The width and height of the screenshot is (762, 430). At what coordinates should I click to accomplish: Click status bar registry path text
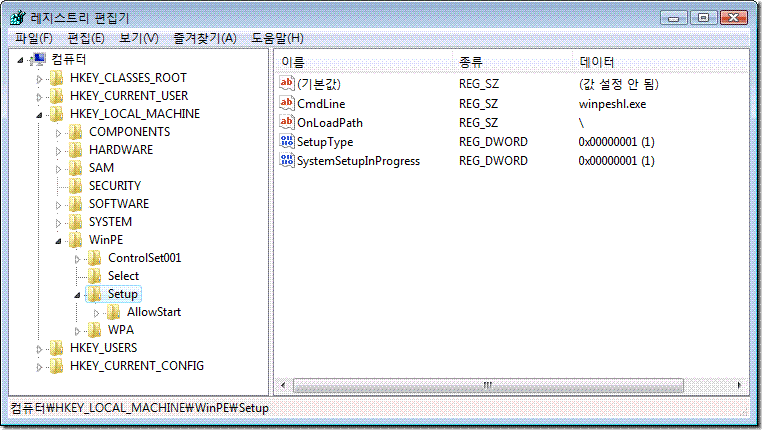click(139, 408)
